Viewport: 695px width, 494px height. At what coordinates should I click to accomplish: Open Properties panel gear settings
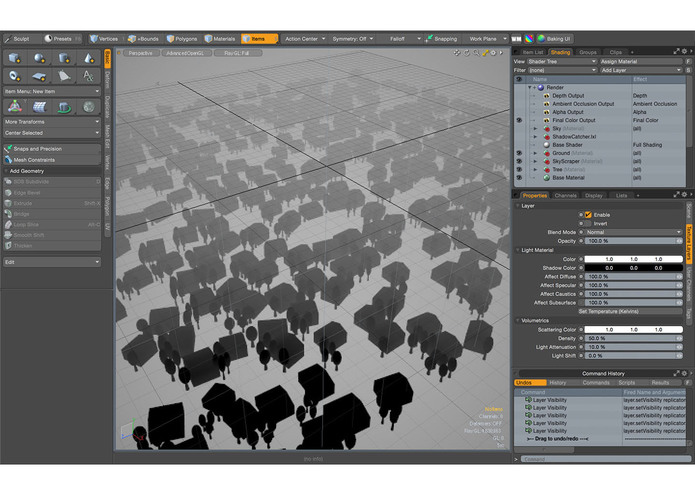[x=684, y=194]
